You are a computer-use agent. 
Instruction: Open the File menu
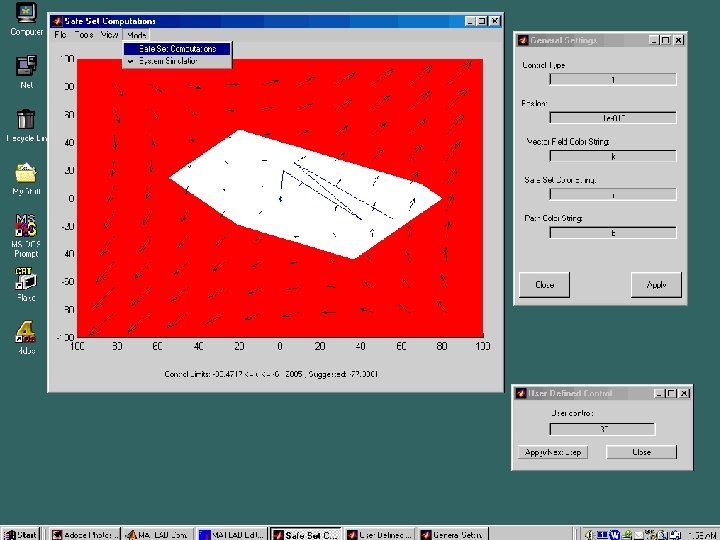[x=60, y=35]
